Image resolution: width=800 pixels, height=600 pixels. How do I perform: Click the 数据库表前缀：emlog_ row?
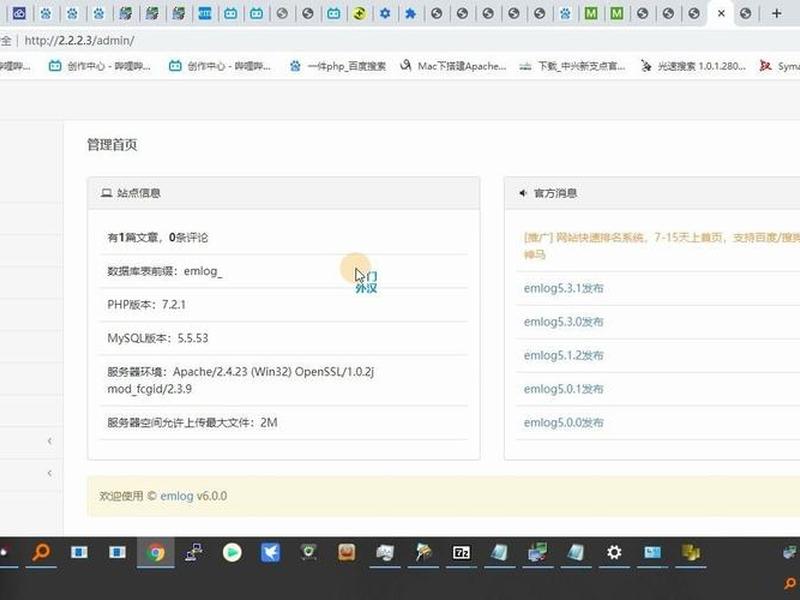(x=284, y=271)
